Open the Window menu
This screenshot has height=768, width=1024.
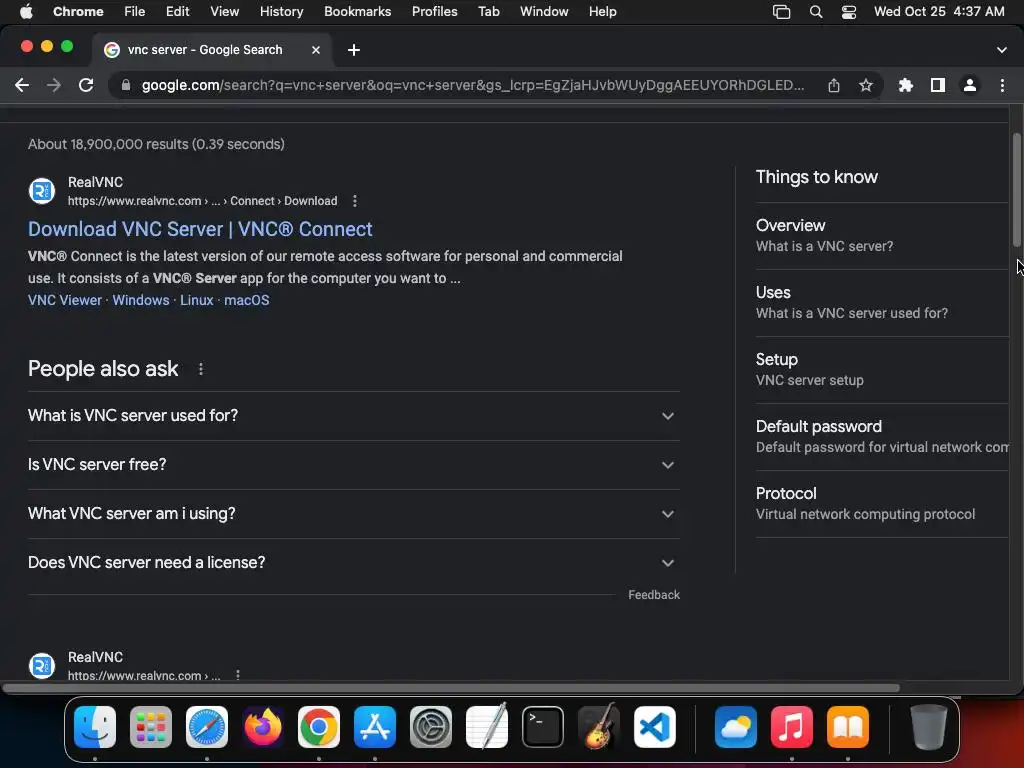[544, 12]
